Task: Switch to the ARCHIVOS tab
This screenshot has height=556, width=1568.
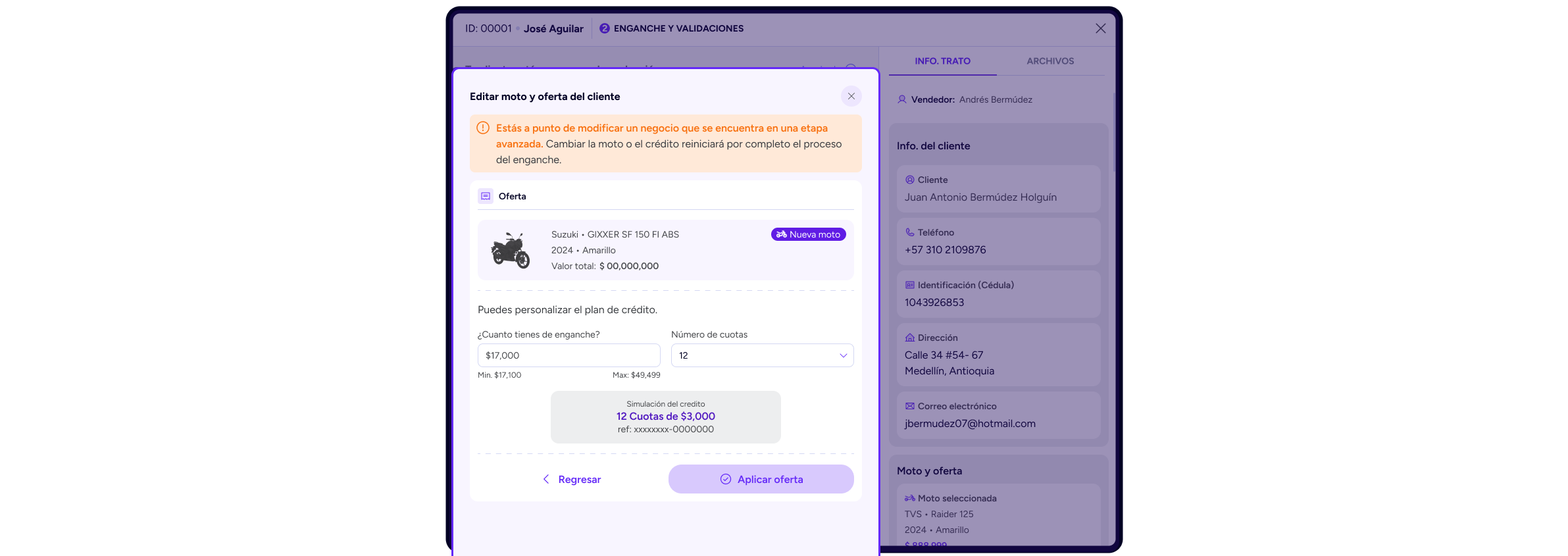Action: [x=1050, y=61]
